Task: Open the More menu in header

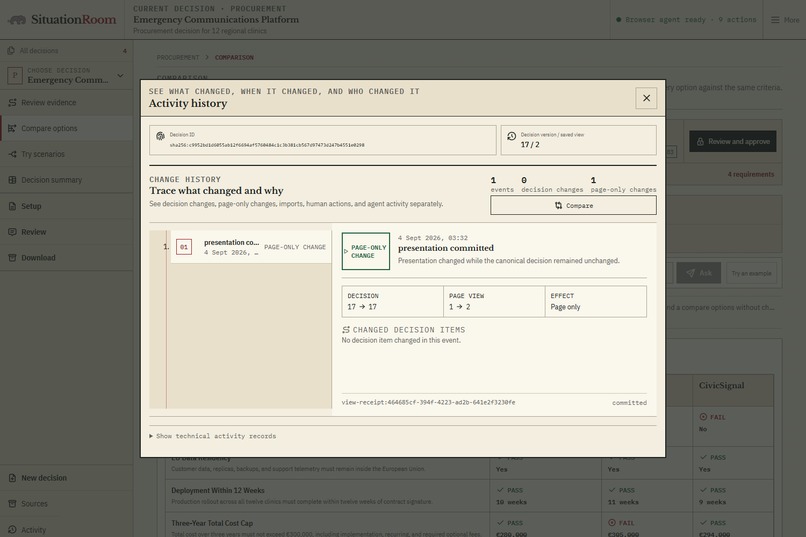Action: (x=785, y=20)
